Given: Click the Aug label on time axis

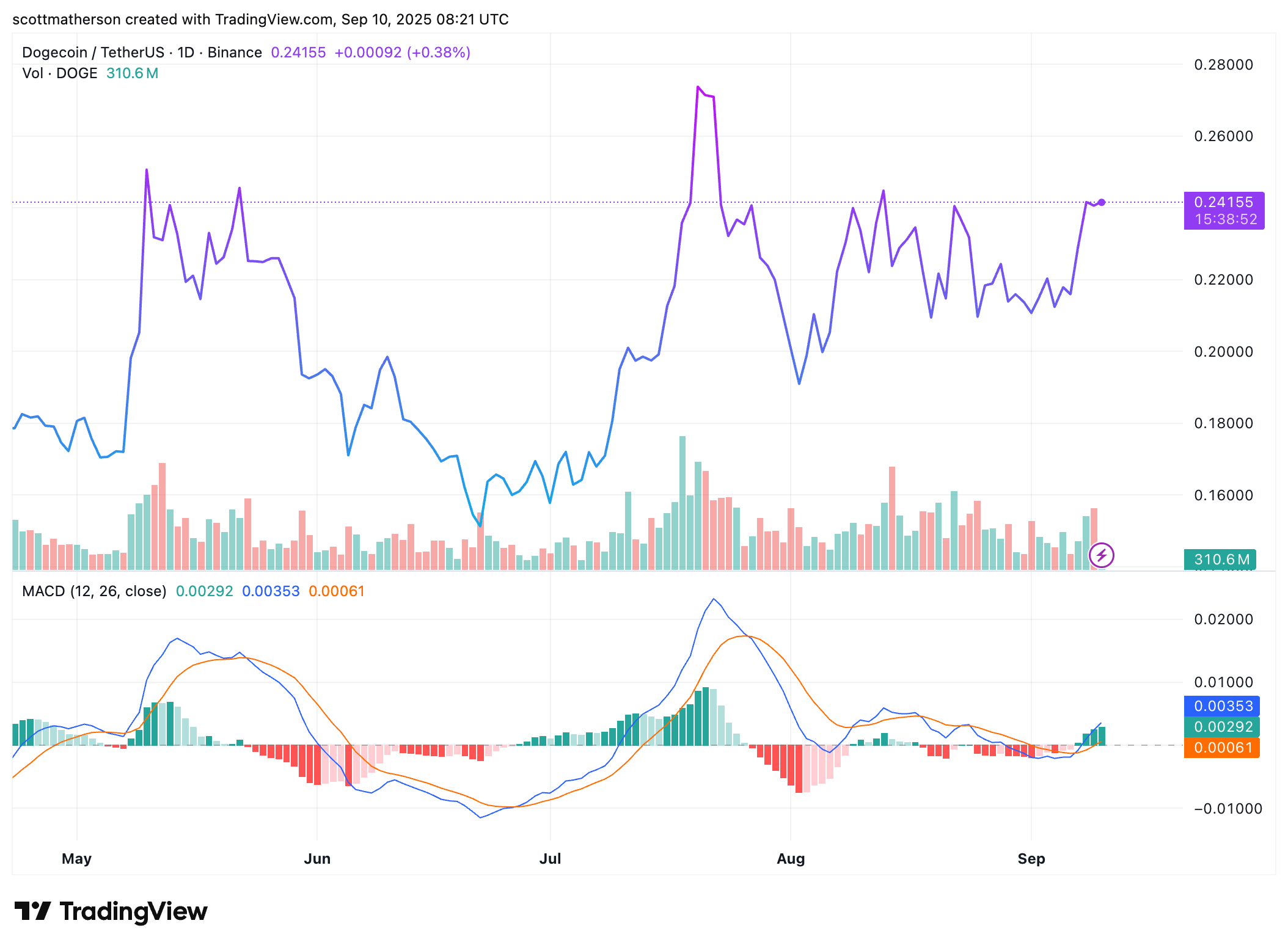Looking at the screenshot, I should [790, 859].
